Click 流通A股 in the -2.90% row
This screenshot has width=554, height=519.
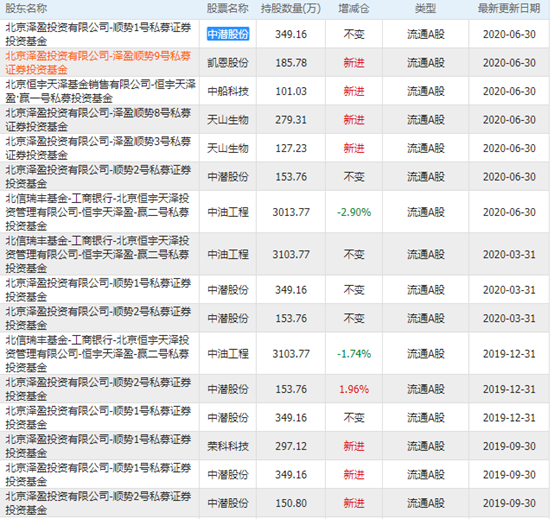click(x=426, y=212)
